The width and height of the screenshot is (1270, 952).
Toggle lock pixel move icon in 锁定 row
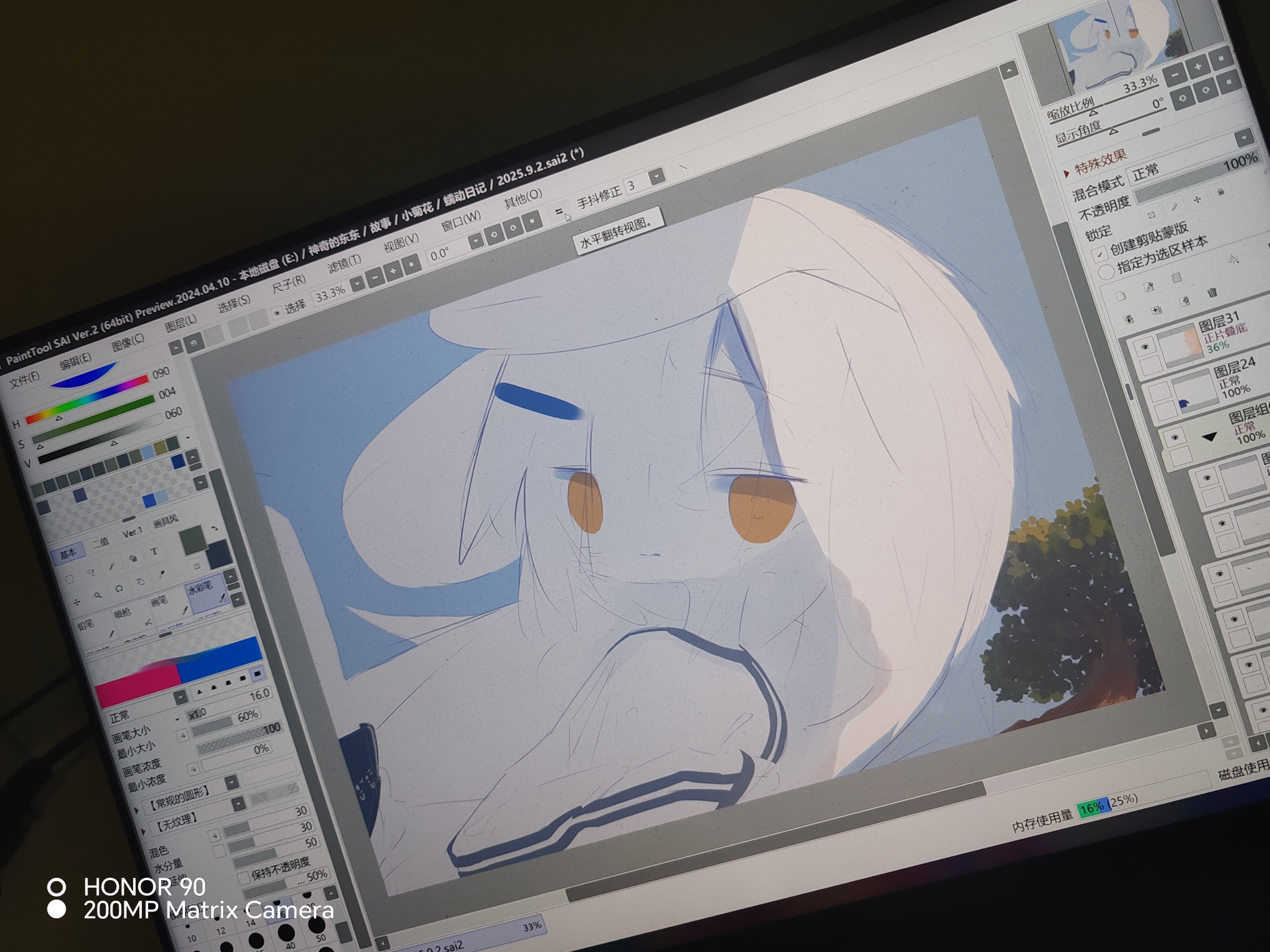coord(1196,200)
